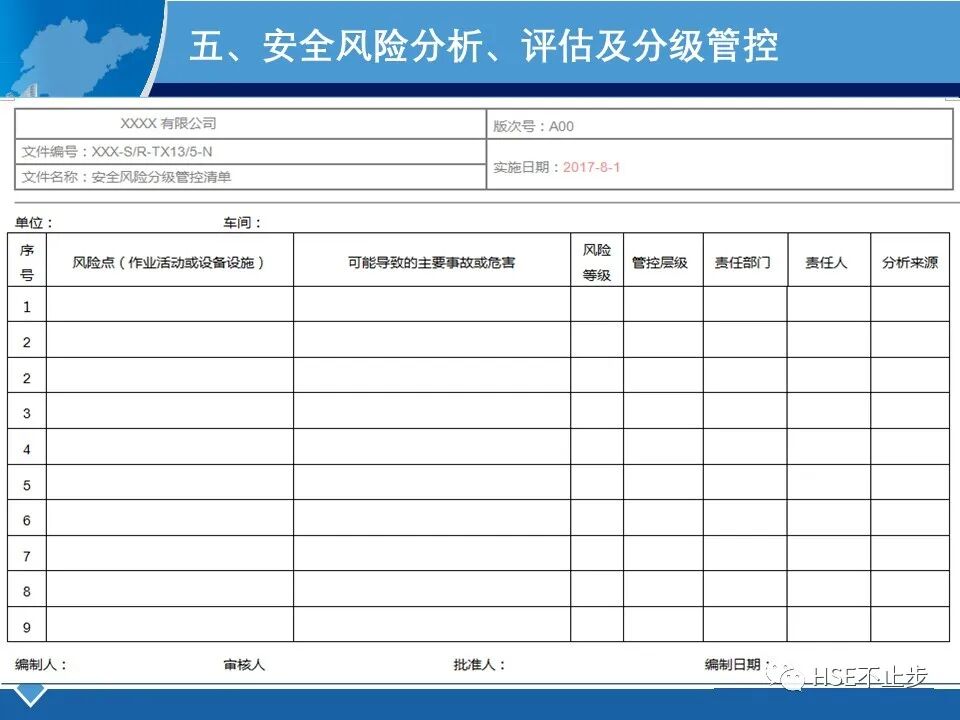
Task: Click the slide title 五、安全风险分析、评估及分级管控
Action: pos(483,46)
